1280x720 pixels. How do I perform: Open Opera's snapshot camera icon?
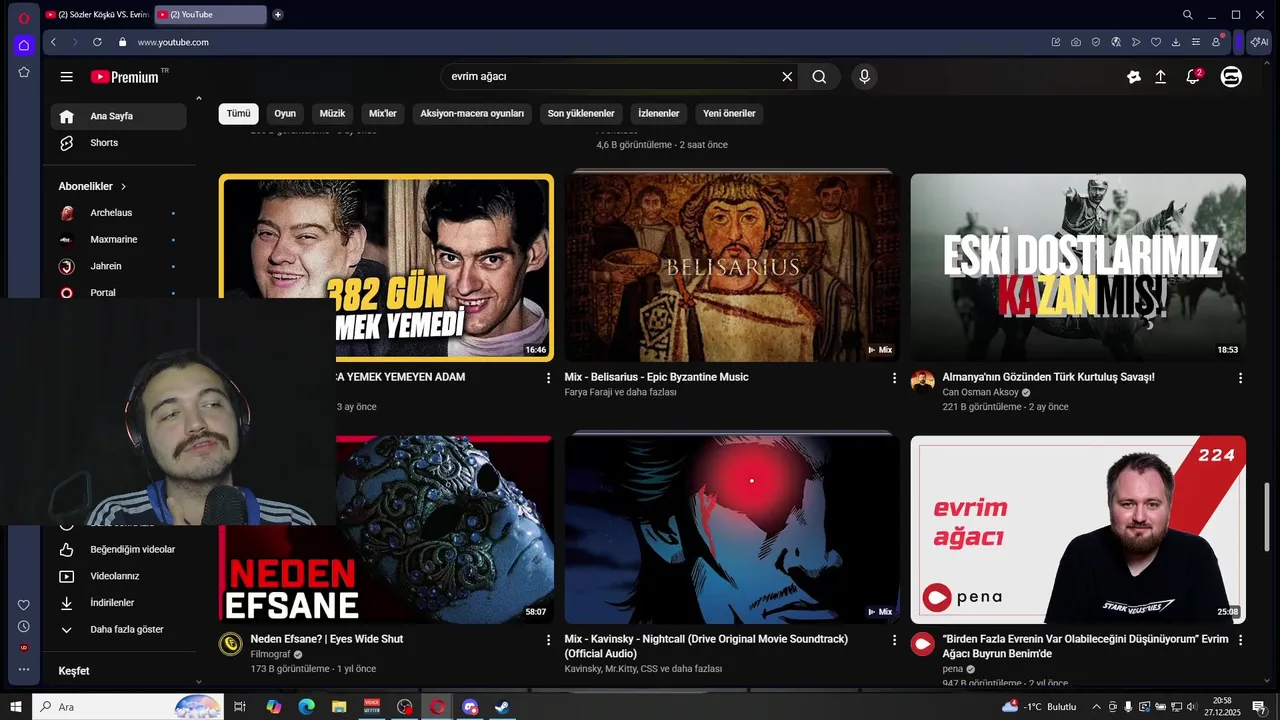click(x=1076, y=42)
